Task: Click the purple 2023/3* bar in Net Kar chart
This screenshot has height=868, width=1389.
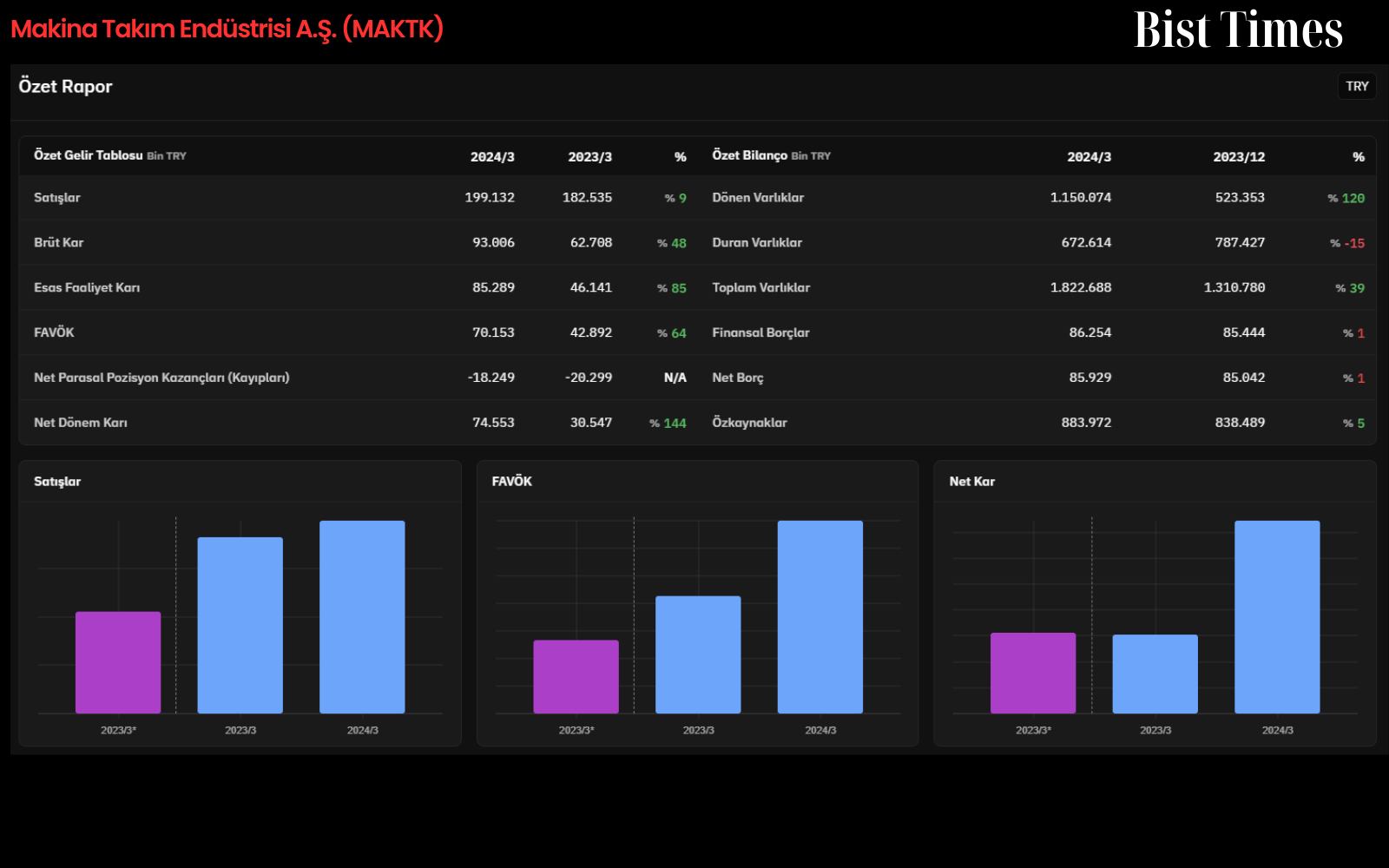Action: pos(1033,673)
